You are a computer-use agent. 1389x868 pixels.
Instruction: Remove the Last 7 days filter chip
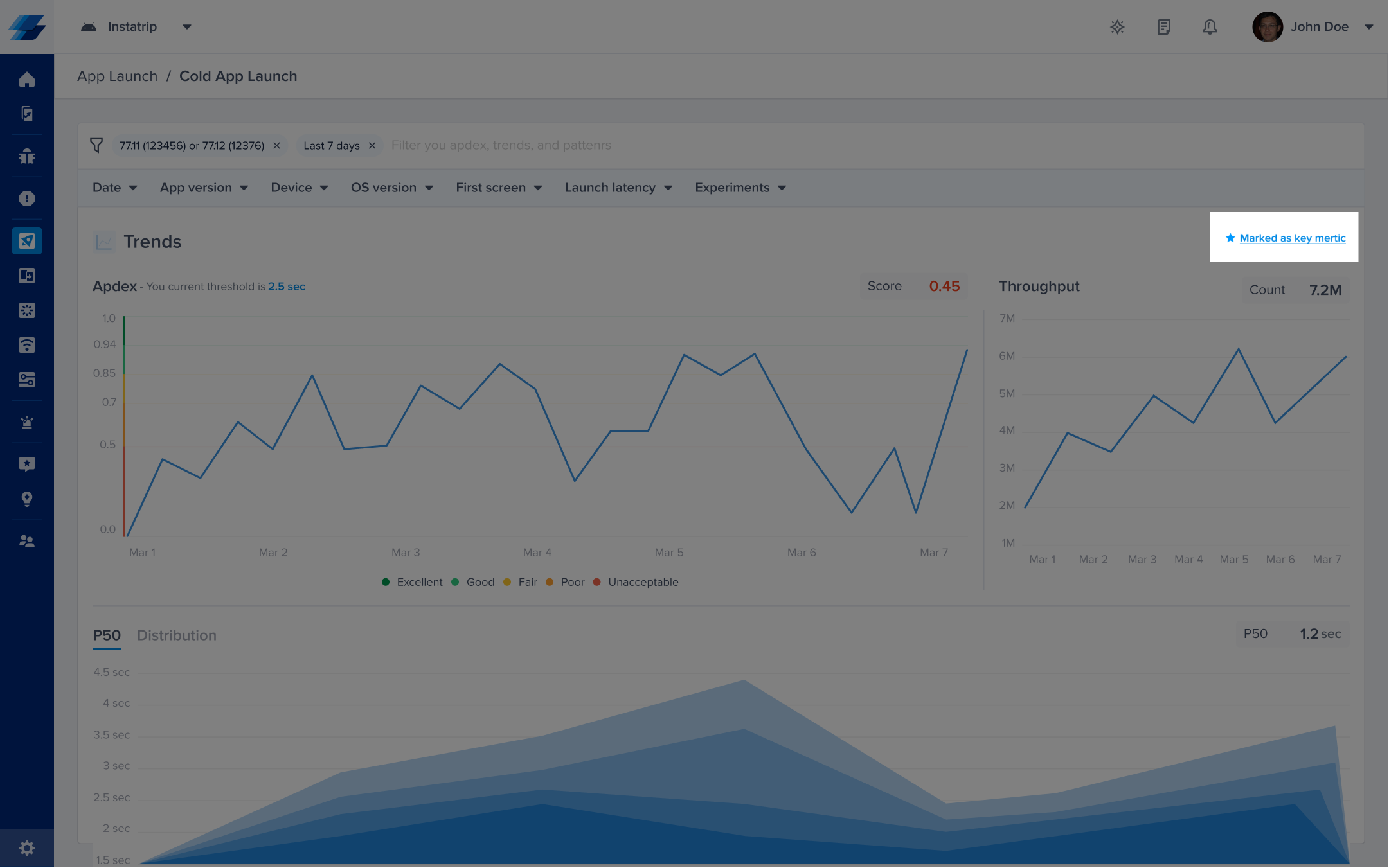372,146
